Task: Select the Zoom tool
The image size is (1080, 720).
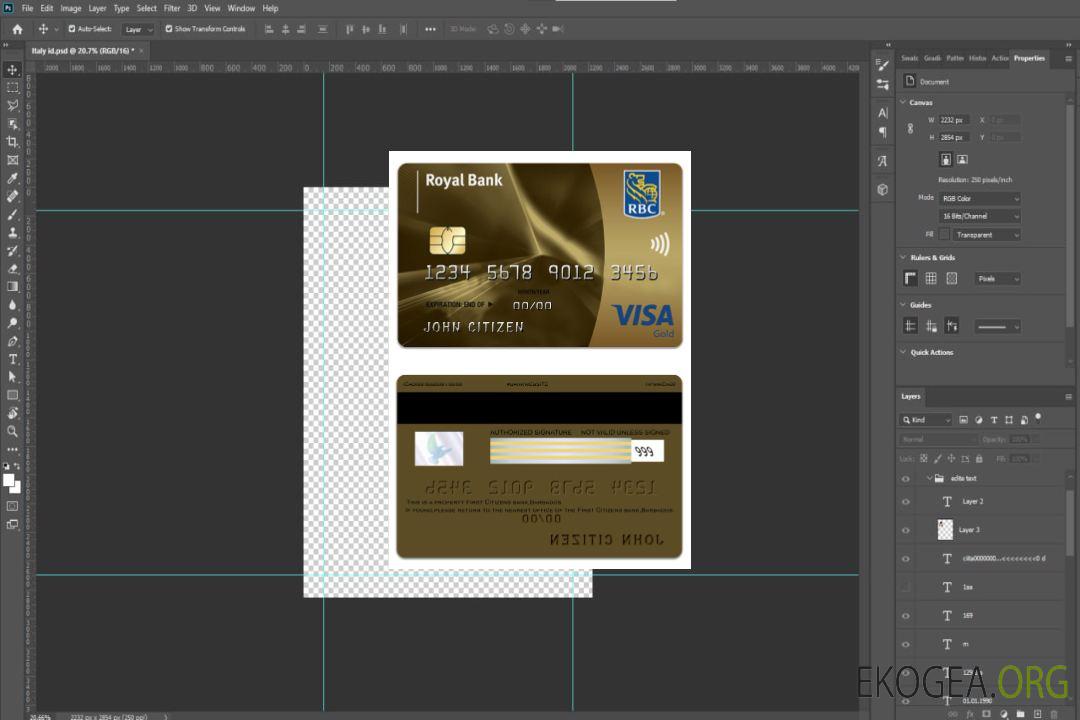Action: tap(12, 431)
